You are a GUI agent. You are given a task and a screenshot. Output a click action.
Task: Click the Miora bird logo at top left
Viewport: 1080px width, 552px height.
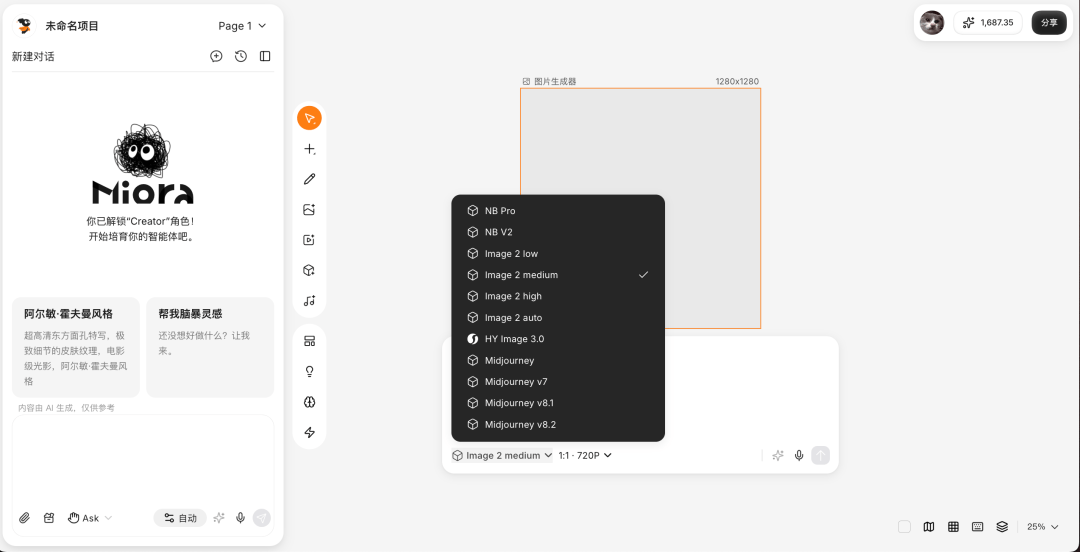pyautogui.click(x=25, y=26)
